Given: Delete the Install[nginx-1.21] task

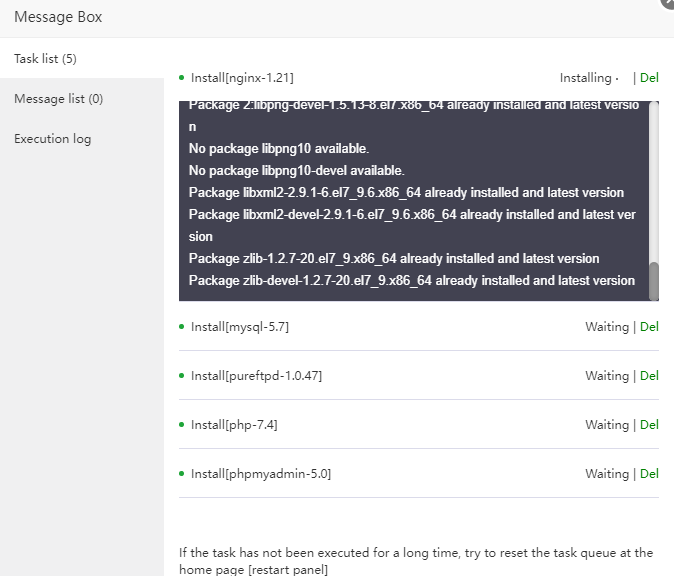Looking at the screenshot, I should tap(649, 78).
